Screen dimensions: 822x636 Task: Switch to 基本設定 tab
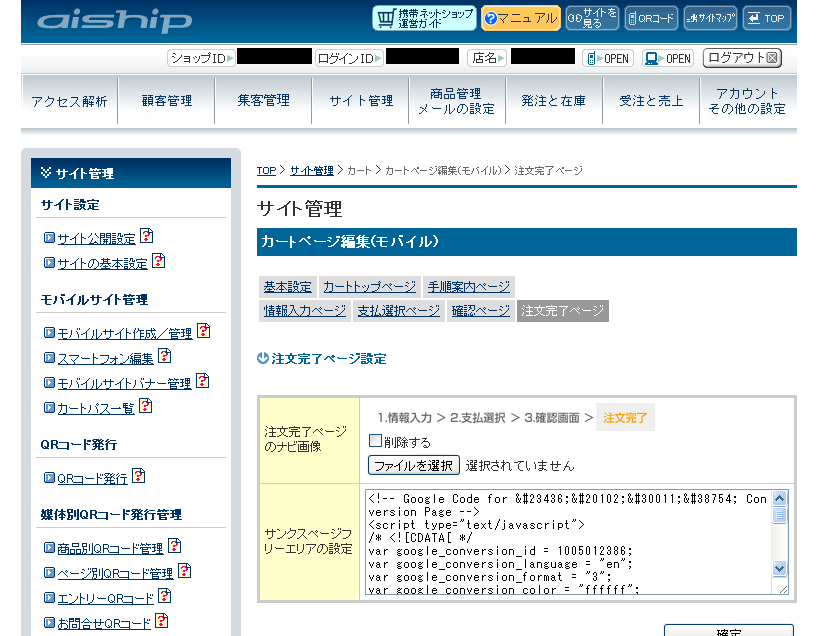point(287,287)
